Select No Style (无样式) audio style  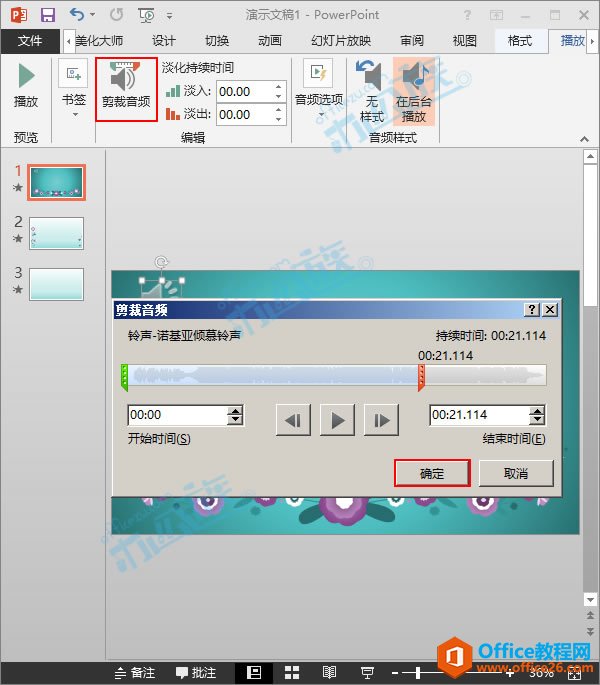click(371, 92)
